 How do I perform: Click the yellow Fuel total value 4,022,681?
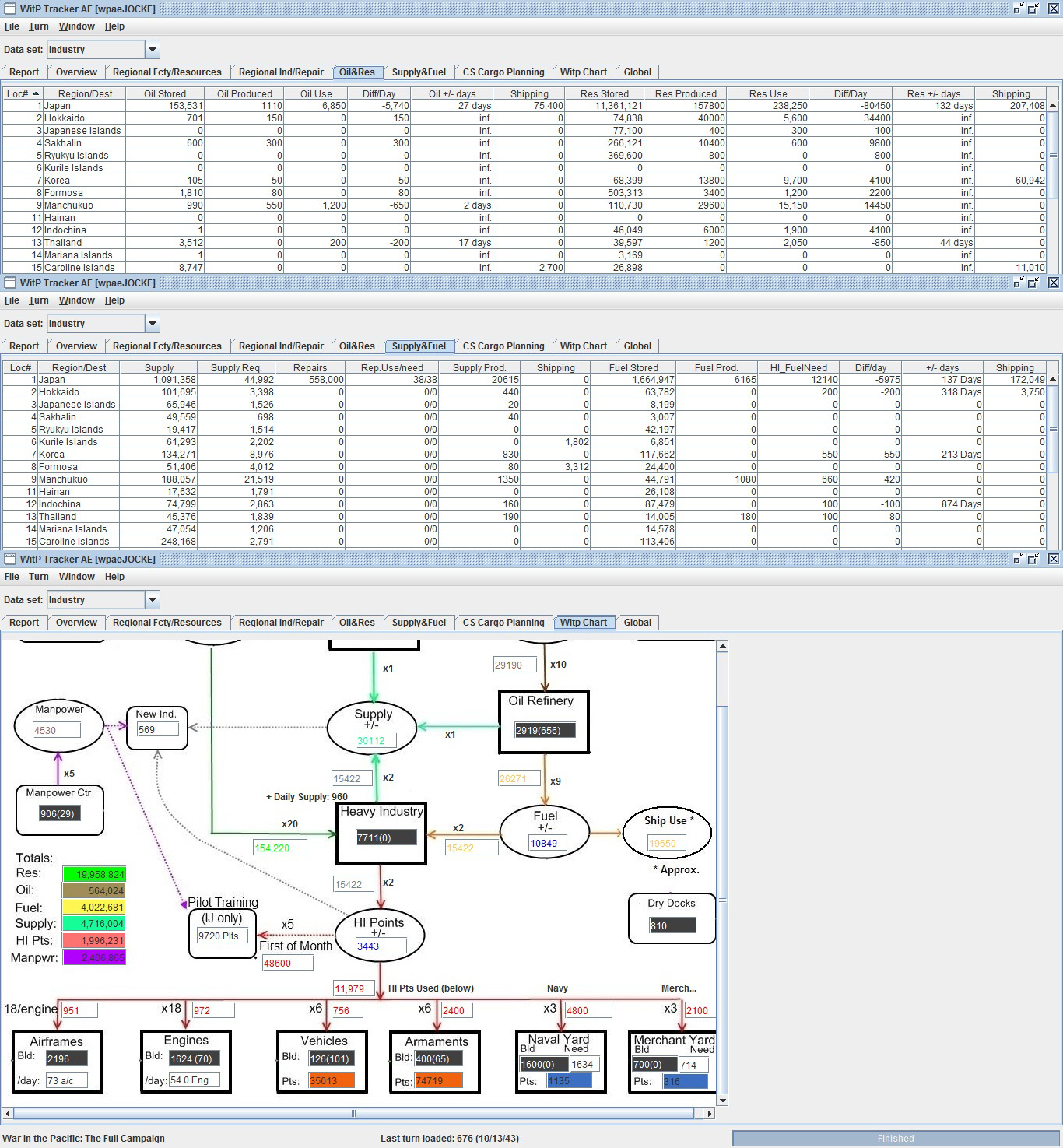tap(94, 908)
